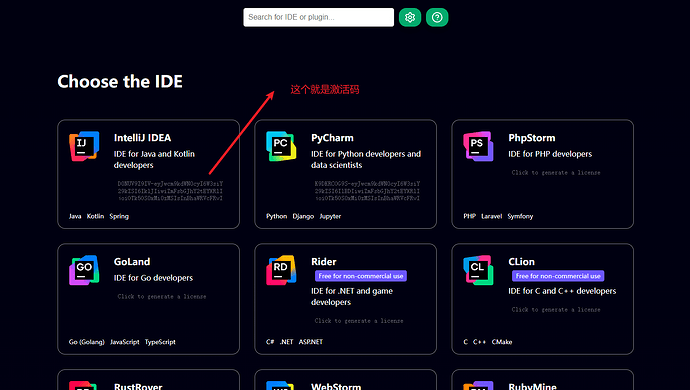This screenshot has width=690, height=390.
Task: Click 'IDE for C and C++ developers' description
Action: [x=562, y=291]
